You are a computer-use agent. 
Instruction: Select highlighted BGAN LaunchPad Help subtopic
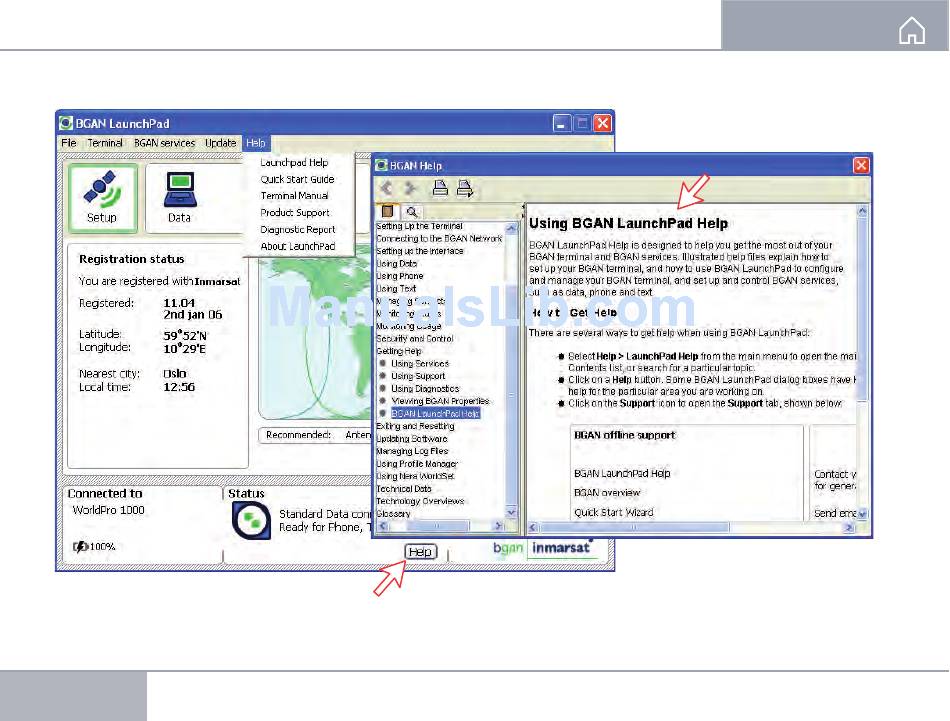click(x=435, y=414)
